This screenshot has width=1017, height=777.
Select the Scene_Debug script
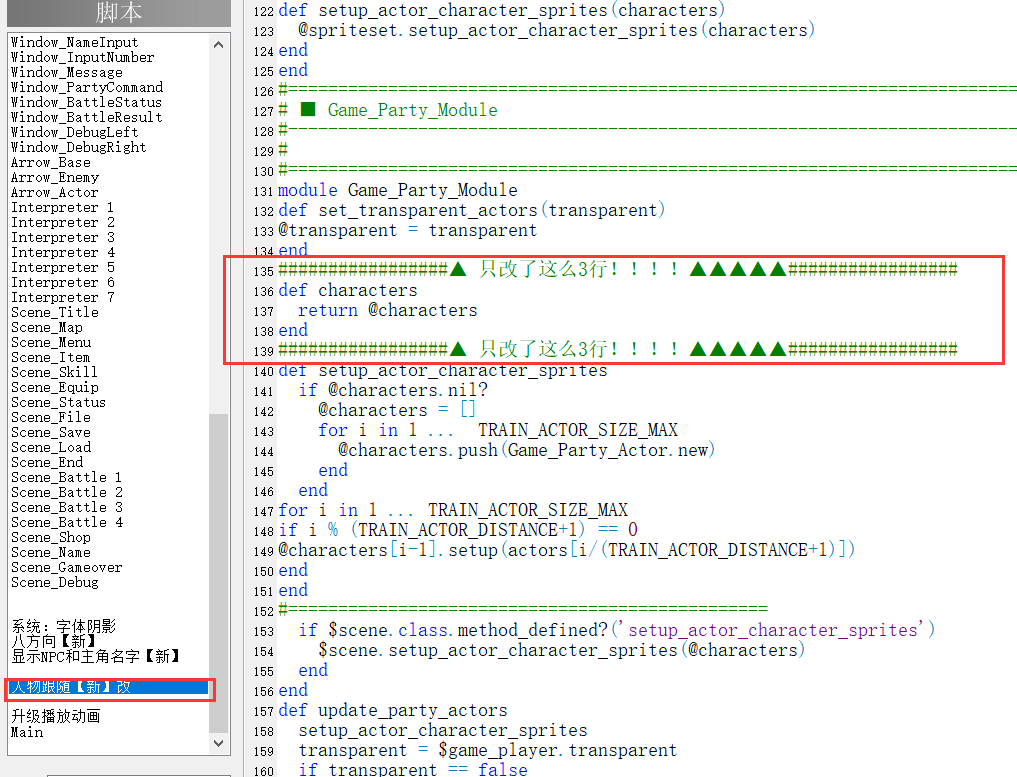[x=55, y=582]
